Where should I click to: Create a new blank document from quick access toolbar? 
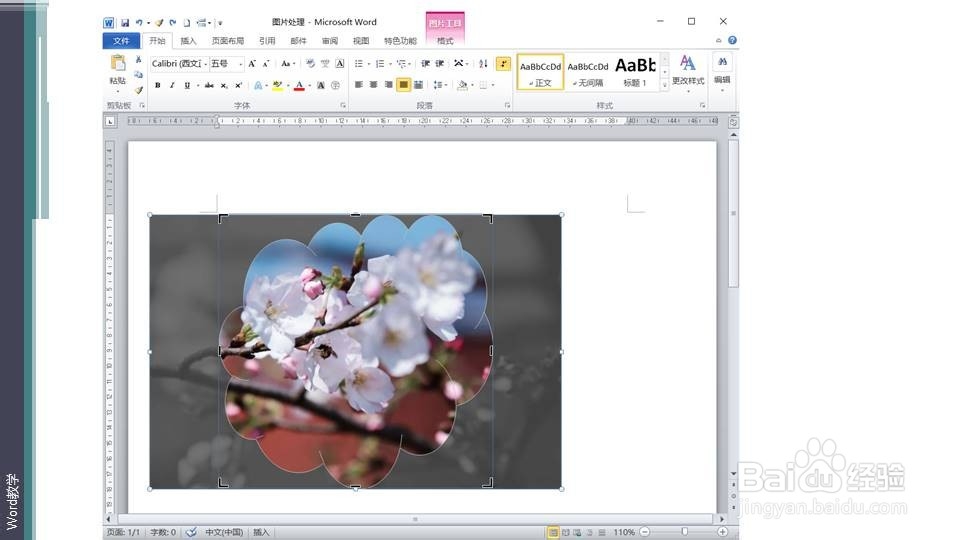coord(187,23)
